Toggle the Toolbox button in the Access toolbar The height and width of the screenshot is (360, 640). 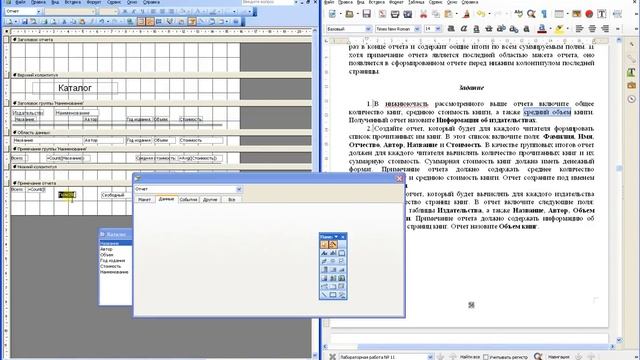click(x=149, y=22)
